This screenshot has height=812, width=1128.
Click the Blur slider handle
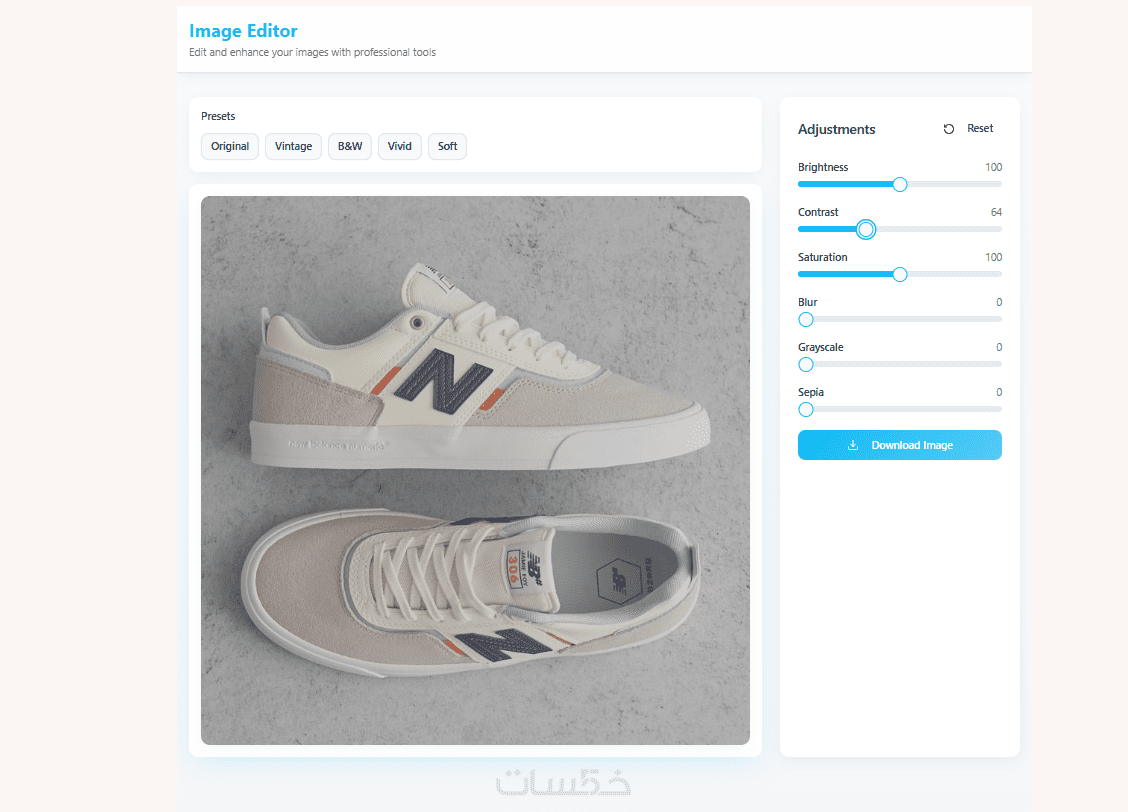tap(806, 319)
